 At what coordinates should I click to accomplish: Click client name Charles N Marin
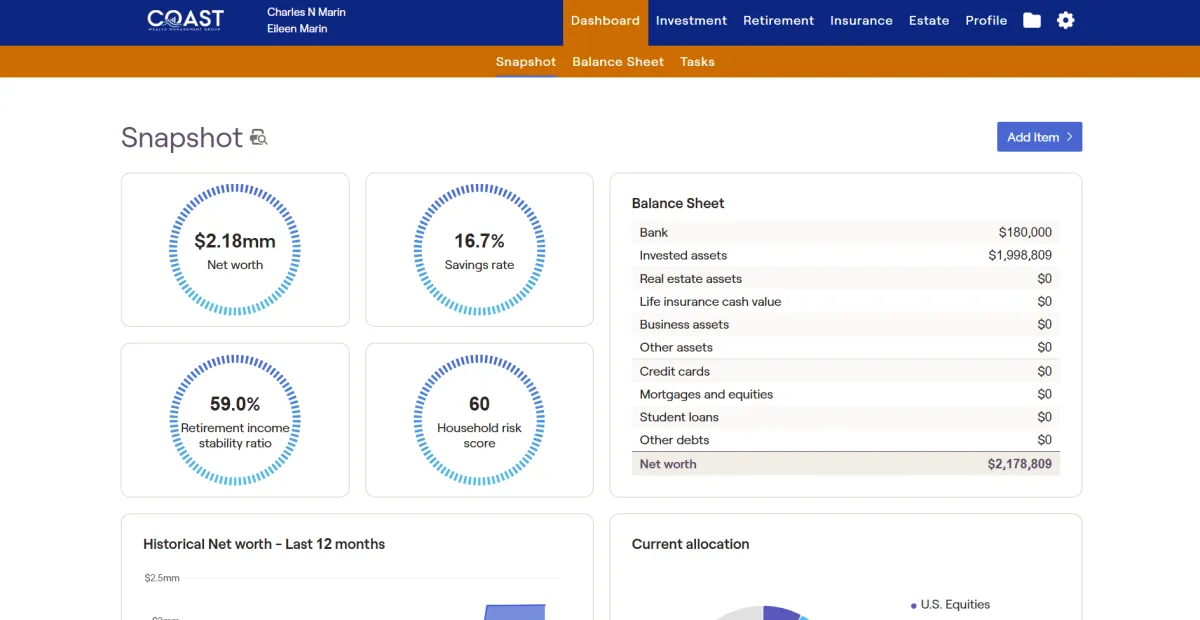coord(306,12)
